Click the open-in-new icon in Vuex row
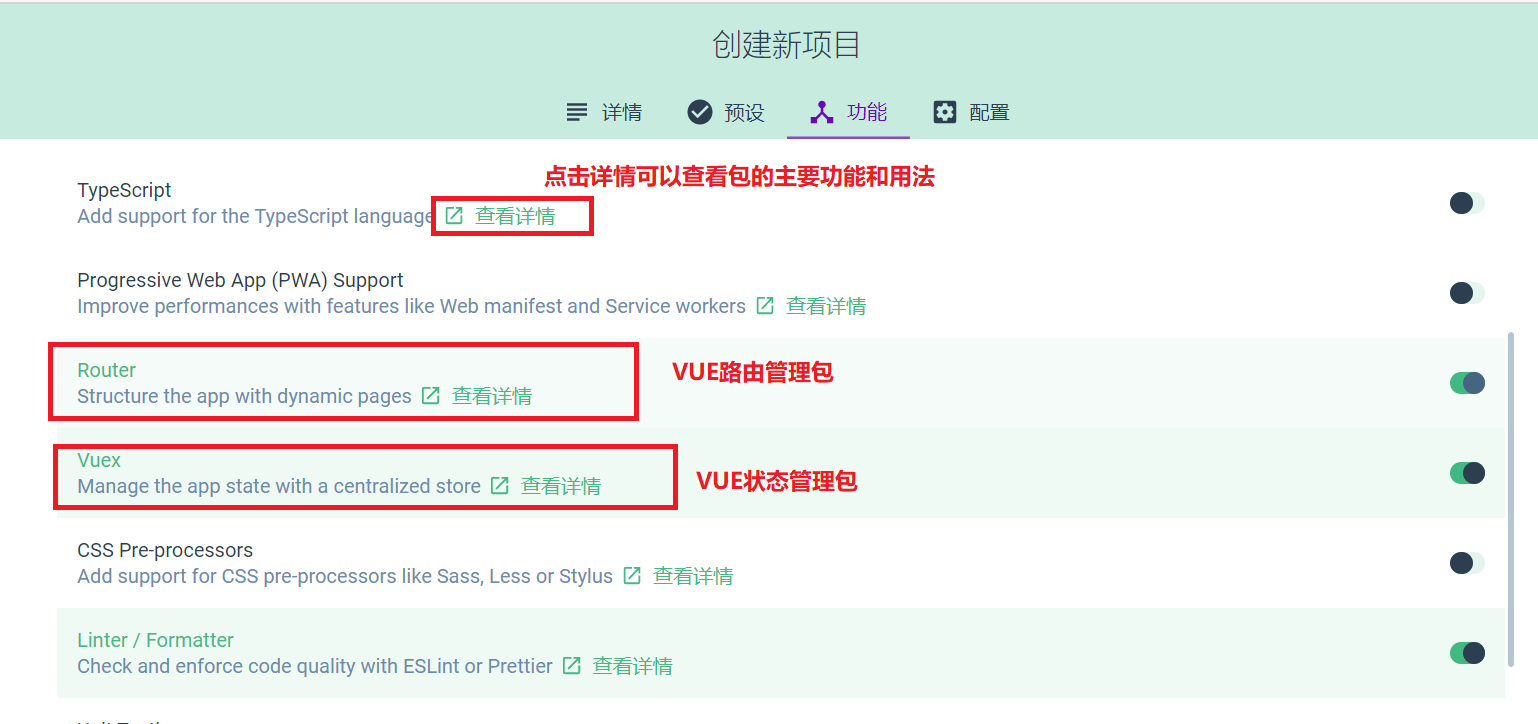Image resolution: width=1538 pixels, height=724 pixels. pos(500,486)
